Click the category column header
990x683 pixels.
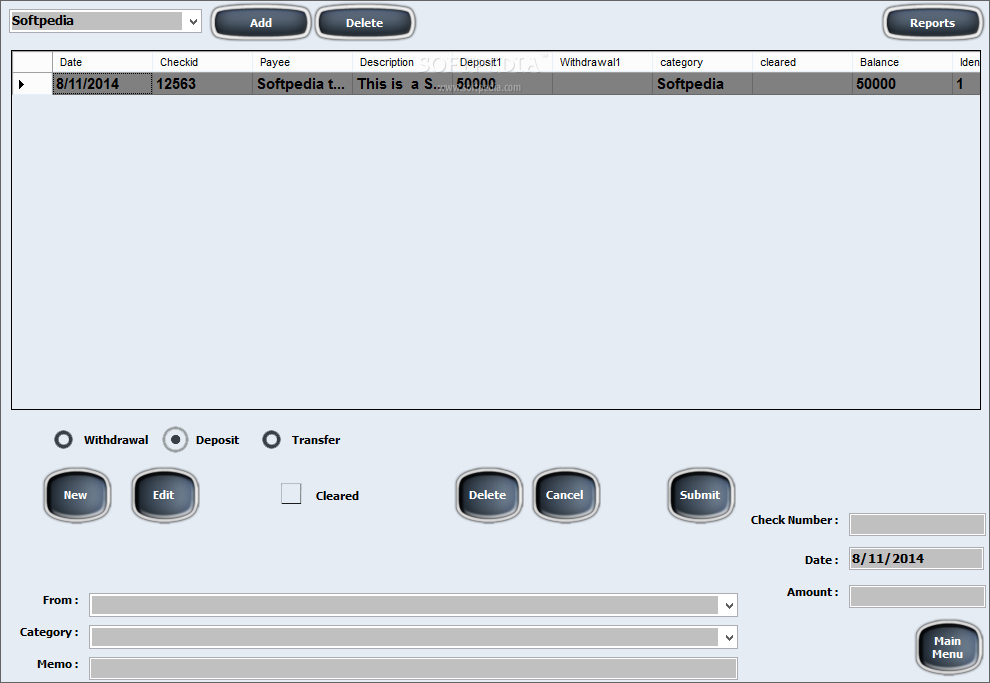point(703,62)
